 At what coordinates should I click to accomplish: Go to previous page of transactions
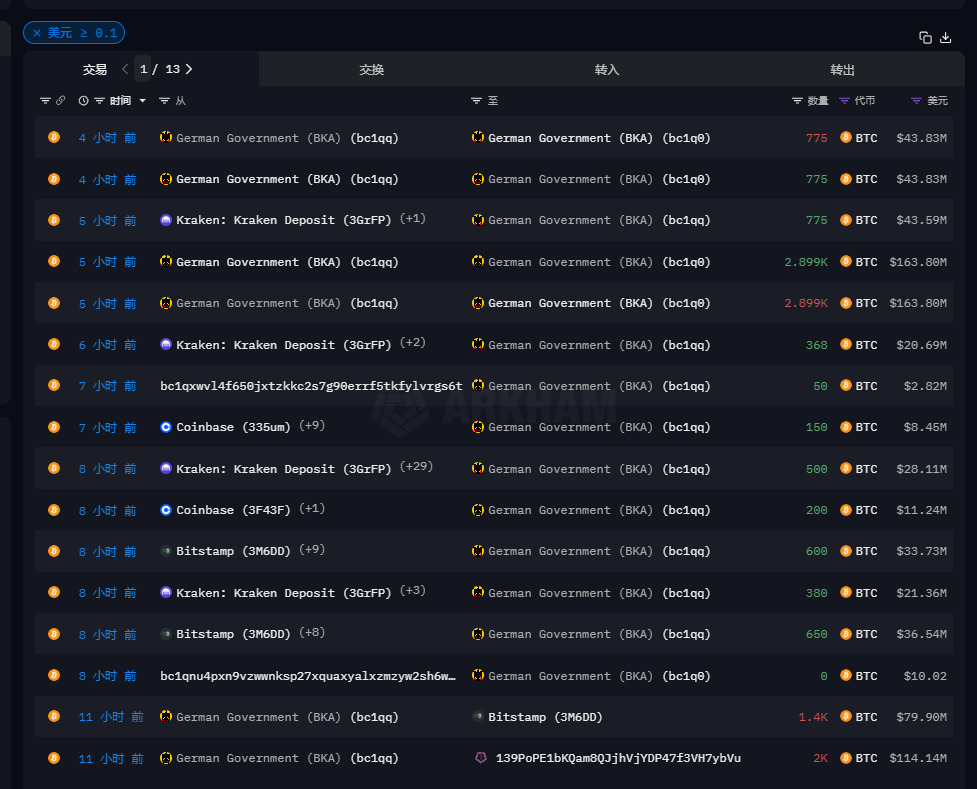click(125, 69)
